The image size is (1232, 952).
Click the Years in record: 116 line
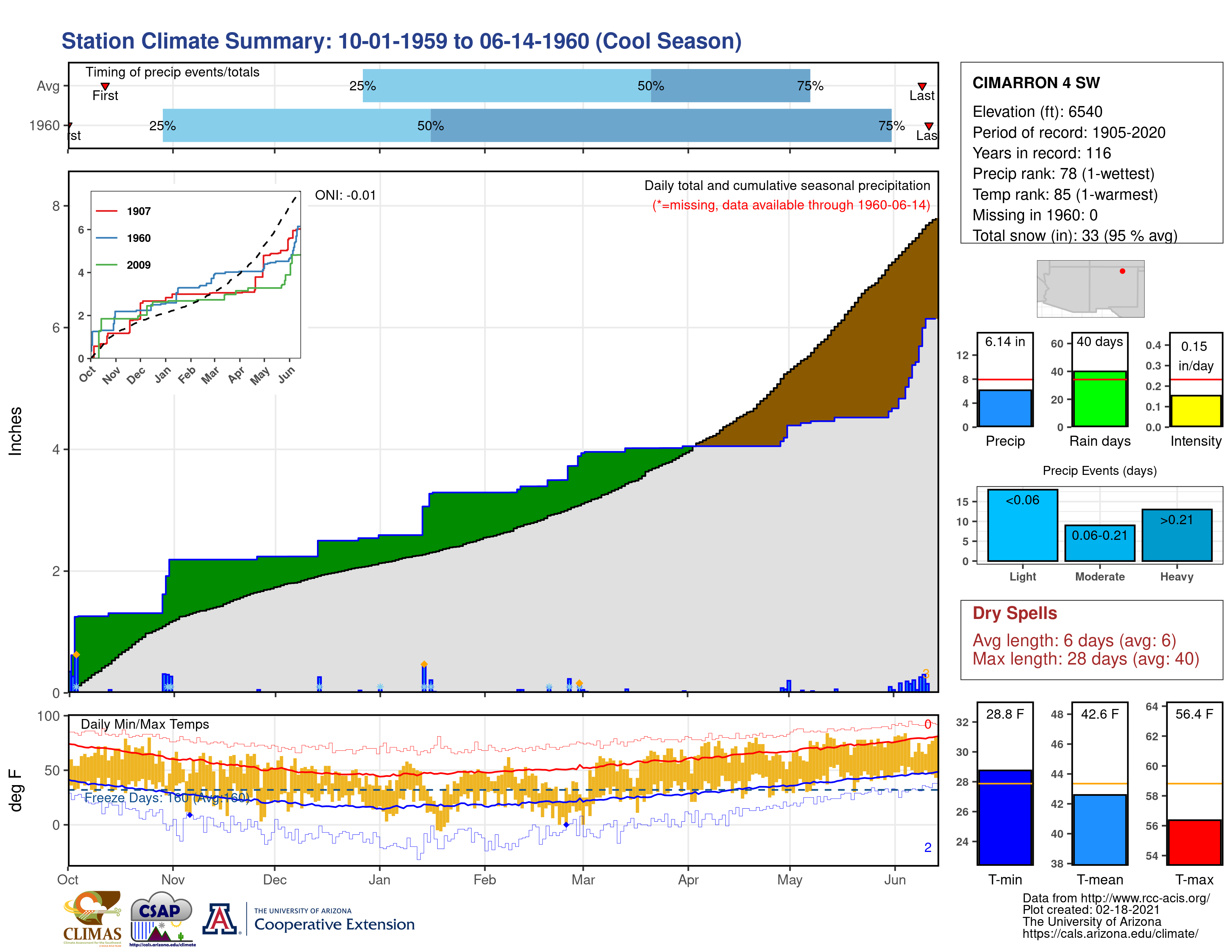[x=1041, y=153]
